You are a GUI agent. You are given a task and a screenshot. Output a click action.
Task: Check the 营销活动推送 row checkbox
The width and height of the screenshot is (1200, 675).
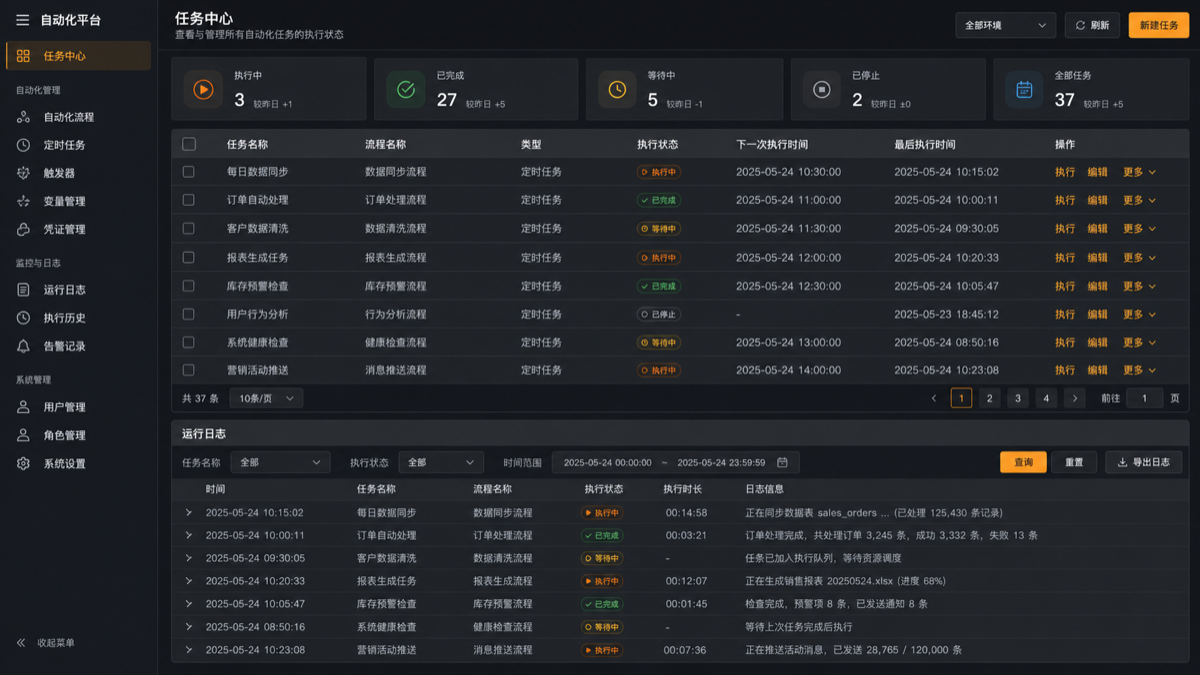point(188,370)
